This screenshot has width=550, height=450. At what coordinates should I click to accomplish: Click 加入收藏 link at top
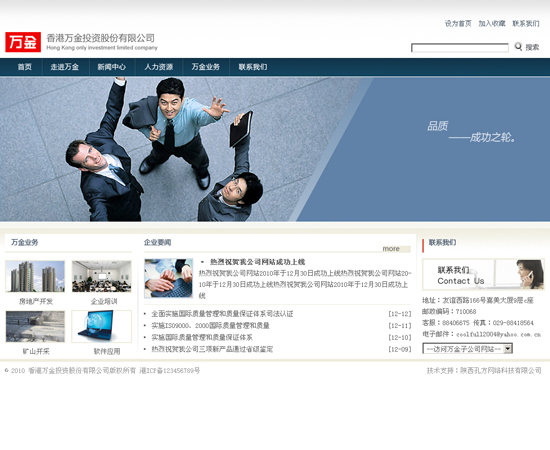click(x=492, y=23)
